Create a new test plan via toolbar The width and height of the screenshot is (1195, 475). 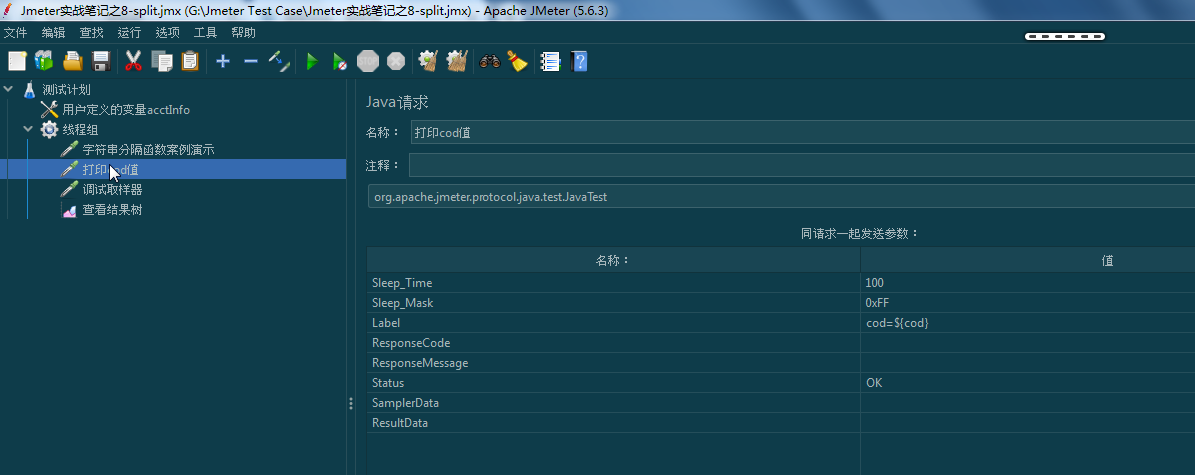[x=17, y=61]
